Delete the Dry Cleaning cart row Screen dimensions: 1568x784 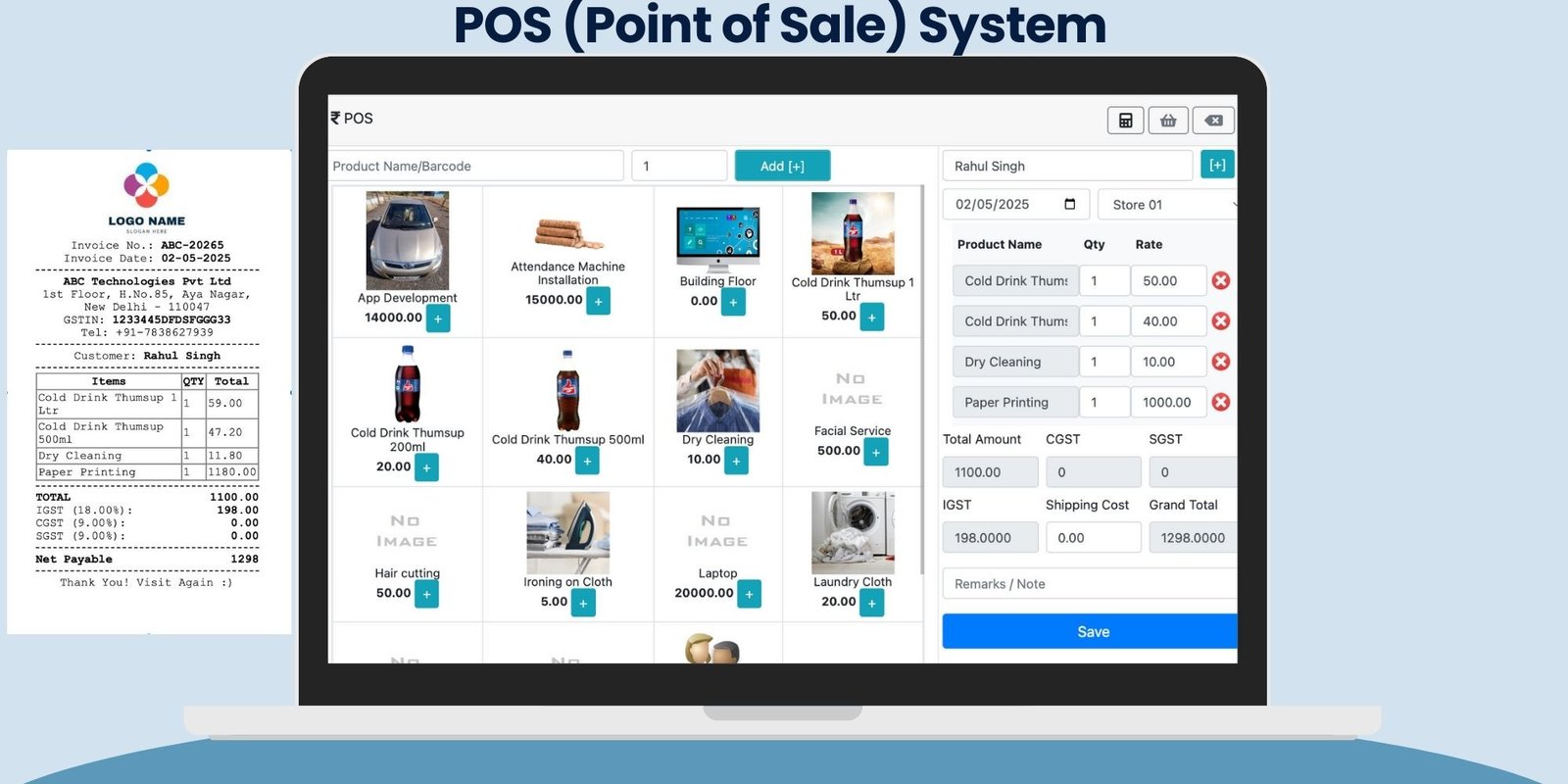(x=1220, y=362)
